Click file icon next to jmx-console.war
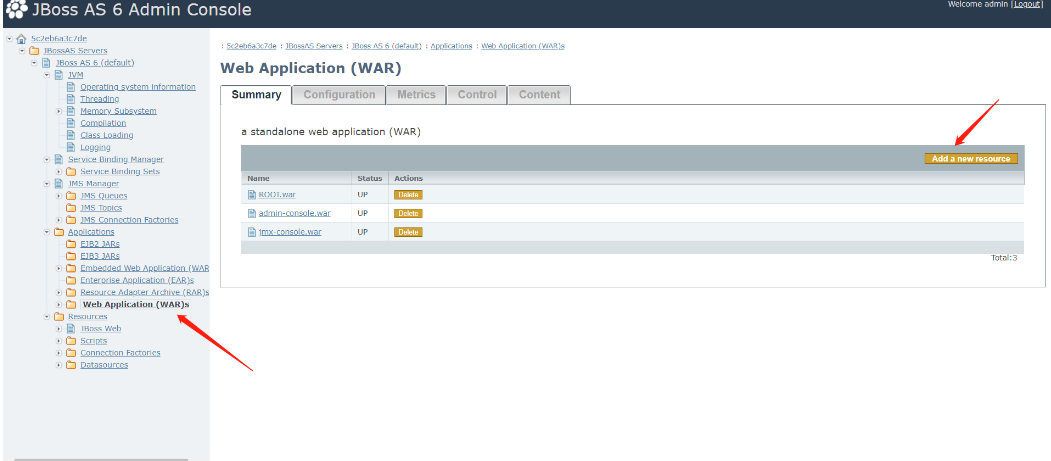Image resolution: width=1051 pixels, height=461 pixels. pos(252,233)
